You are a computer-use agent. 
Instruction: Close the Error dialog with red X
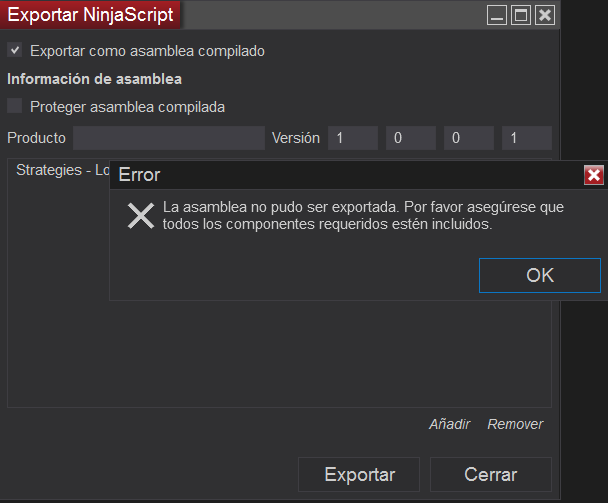point(594,175)
